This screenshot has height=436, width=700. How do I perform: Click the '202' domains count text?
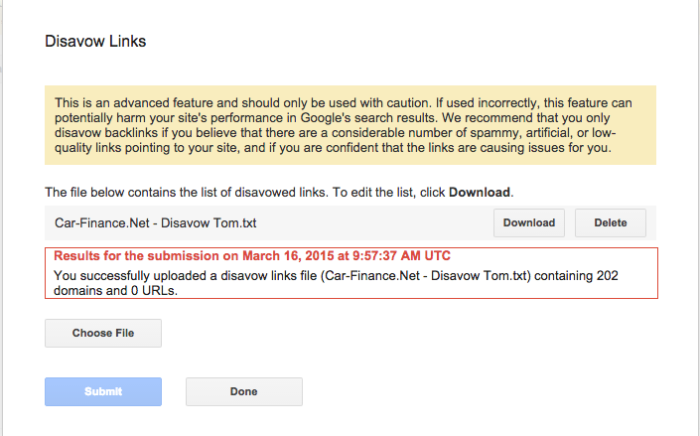pyautogui.click(x=607, y=275)
